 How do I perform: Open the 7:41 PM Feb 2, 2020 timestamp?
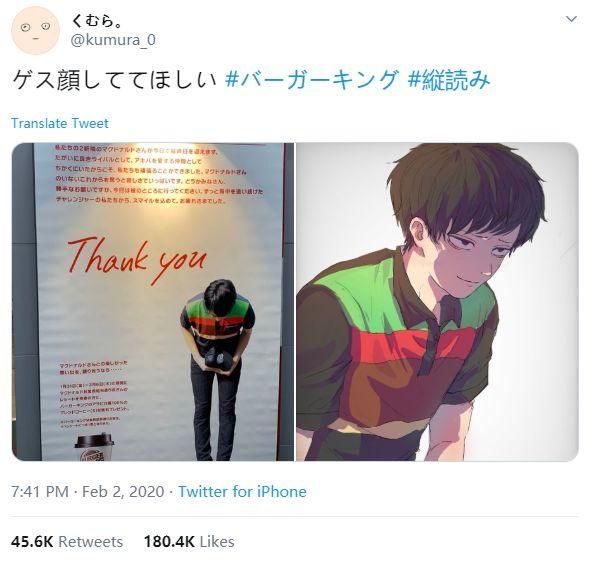coord(88,491)
